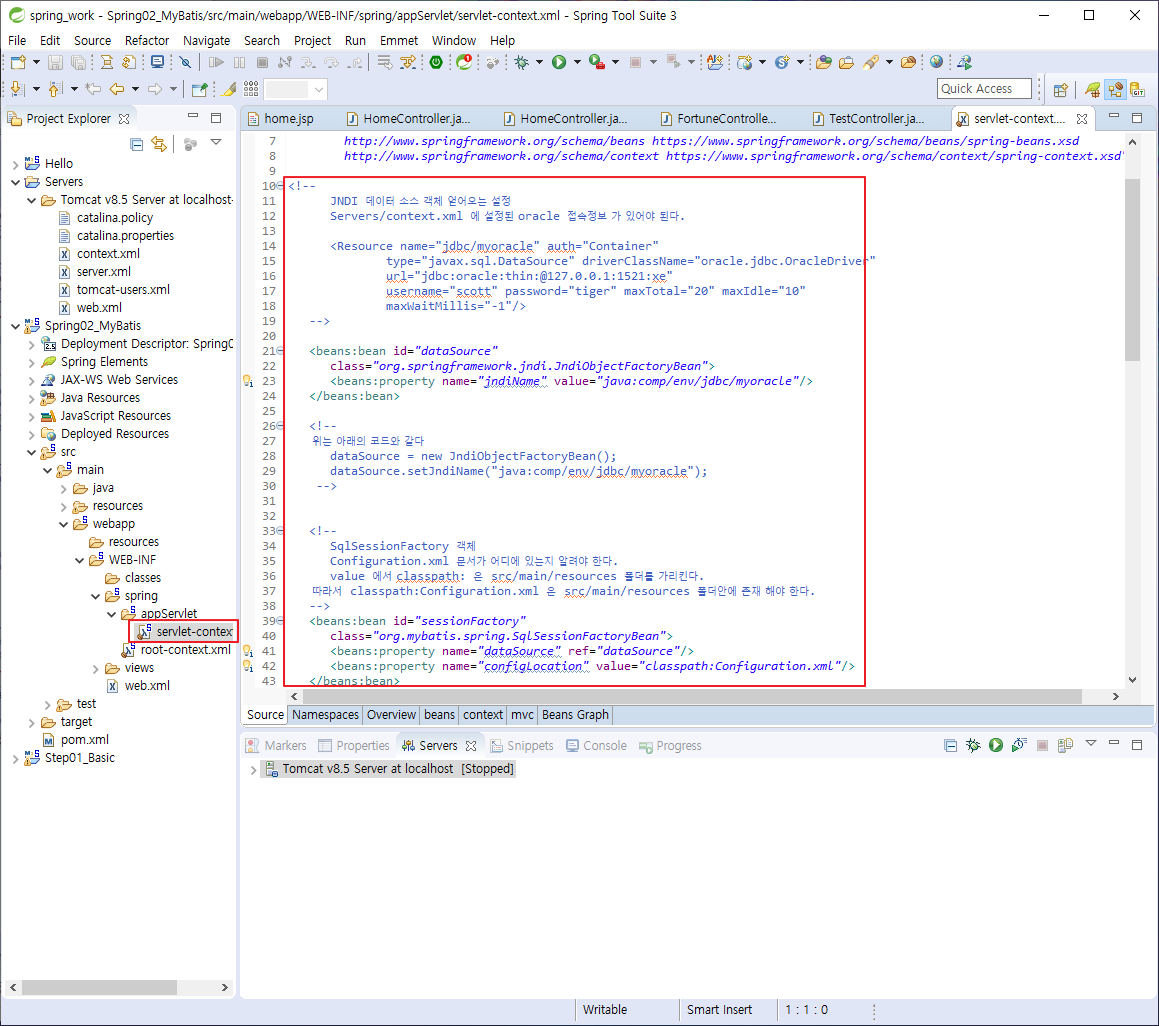Click the Quick Access input field

tap(983, 89)
